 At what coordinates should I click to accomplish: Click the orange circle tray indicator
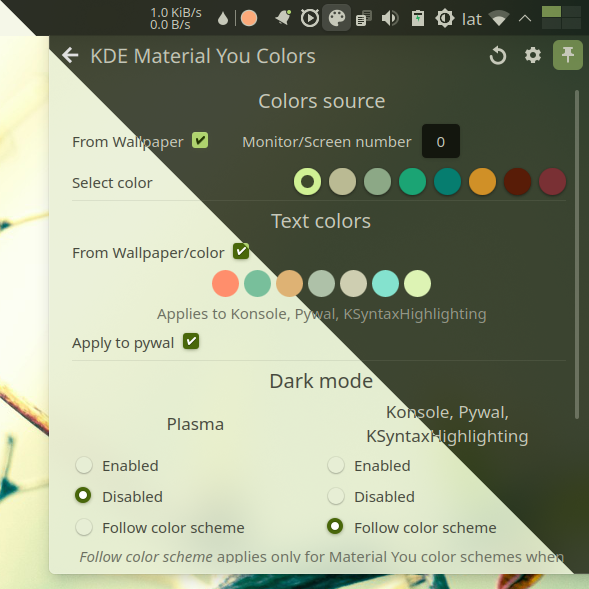[x=249, y=18]
